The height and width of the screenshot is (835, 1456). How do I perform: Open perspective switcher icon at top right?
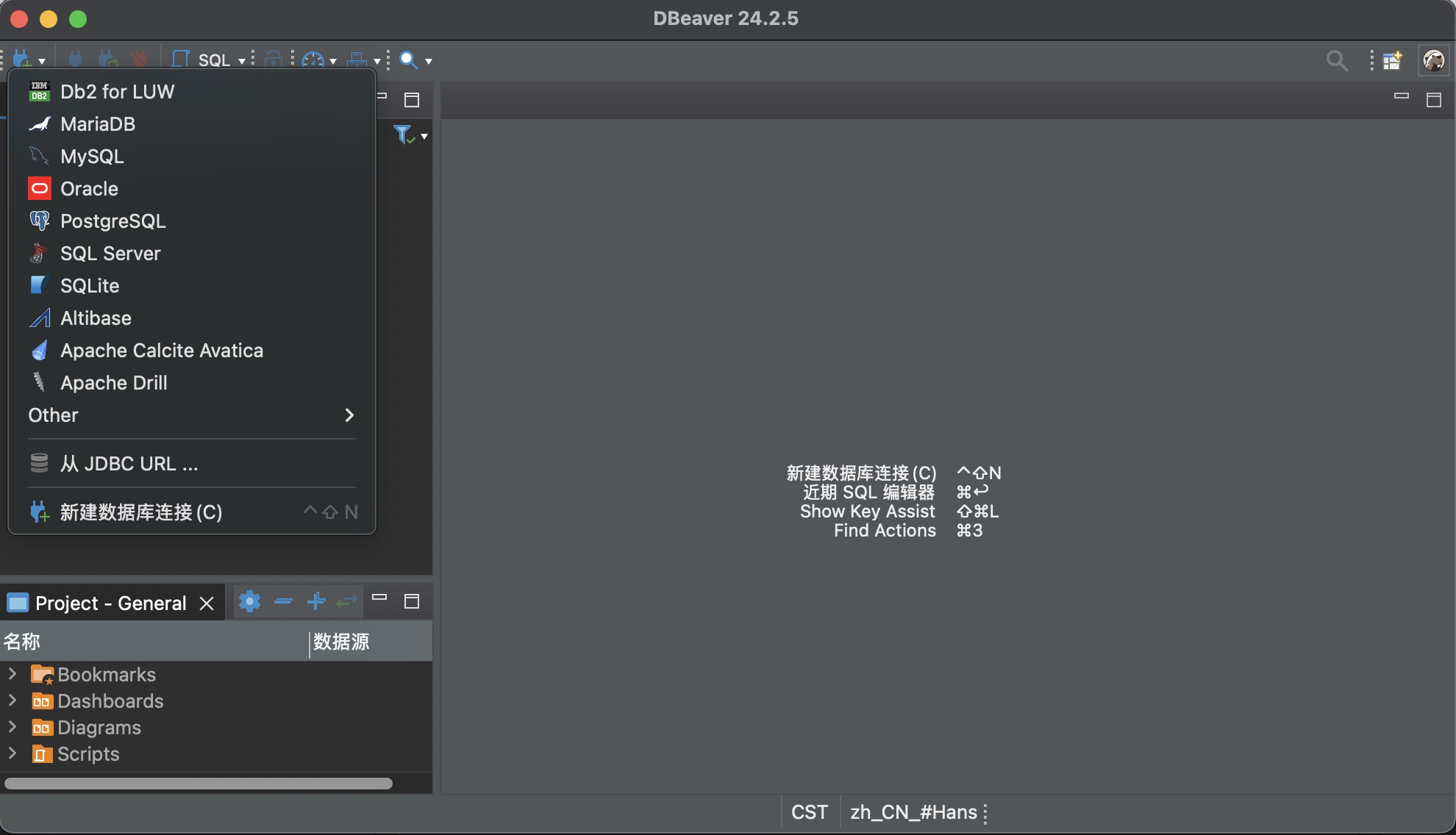click(x=1391, y=60)
